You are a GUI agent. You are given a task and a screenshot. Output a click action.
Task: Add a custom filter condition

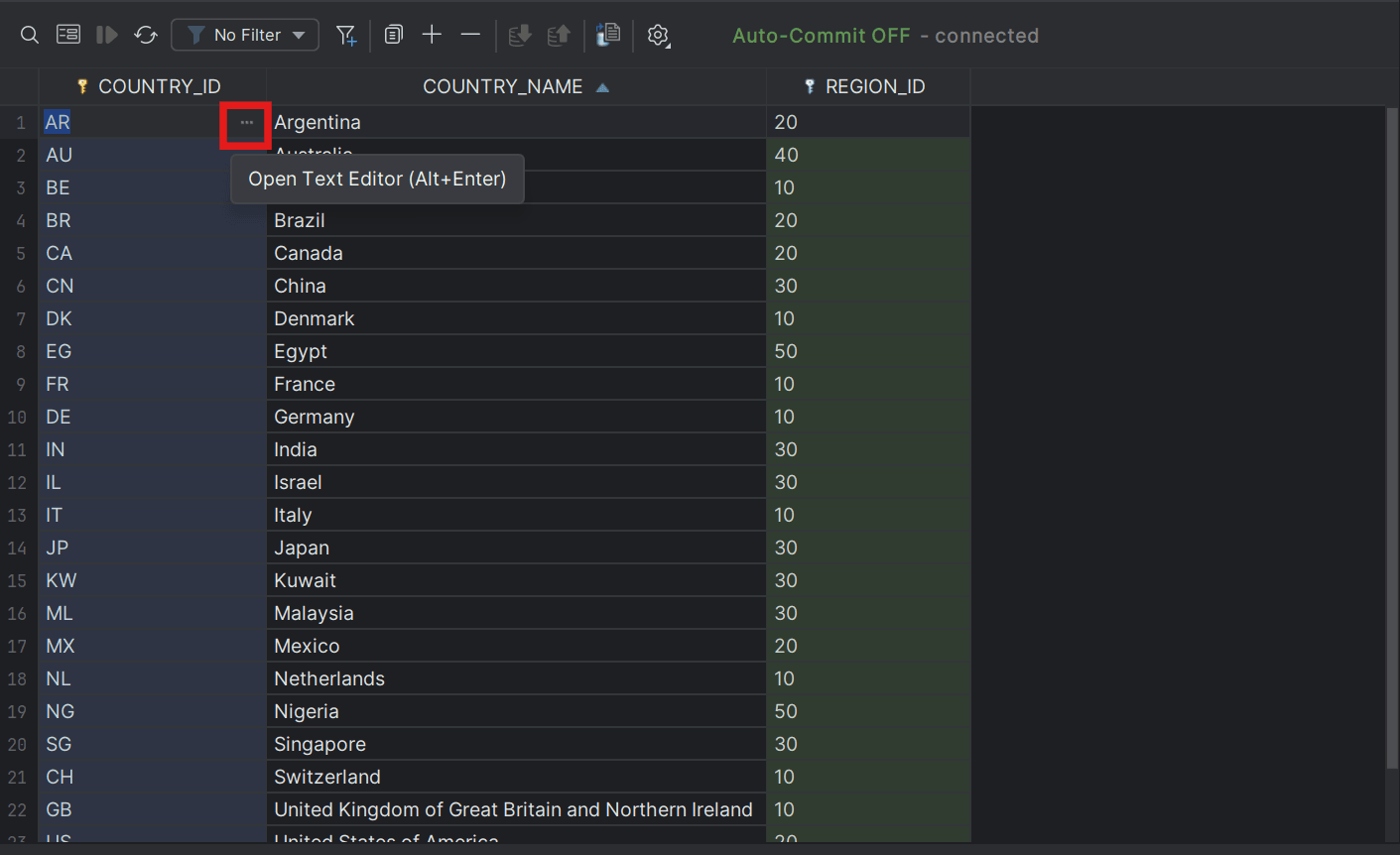point(346,34)
